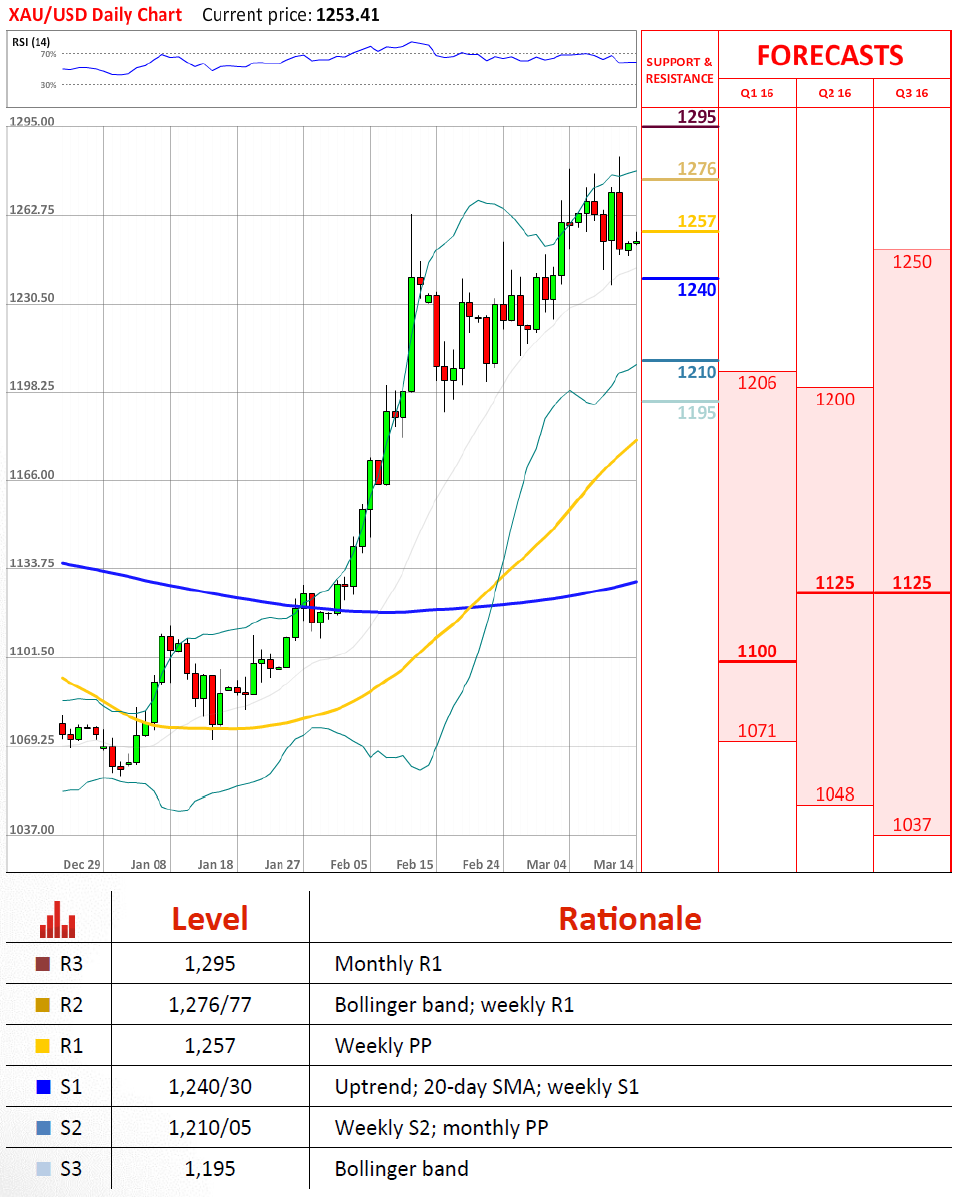Click the Q3 forecast high 1250
Viewport: 965px width, 1197px height.
point(912,262)
